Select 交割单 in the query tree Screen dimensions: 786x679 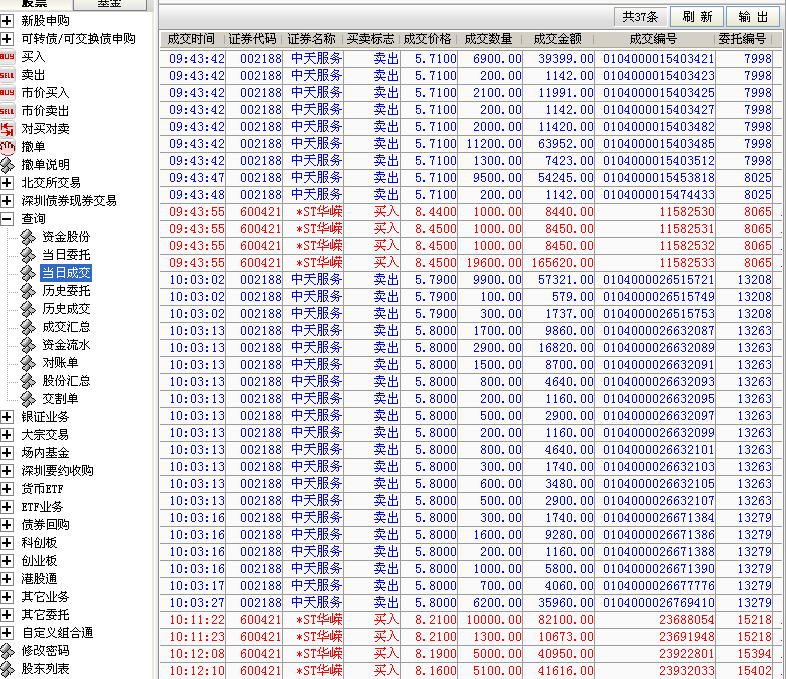pos(60,399)
